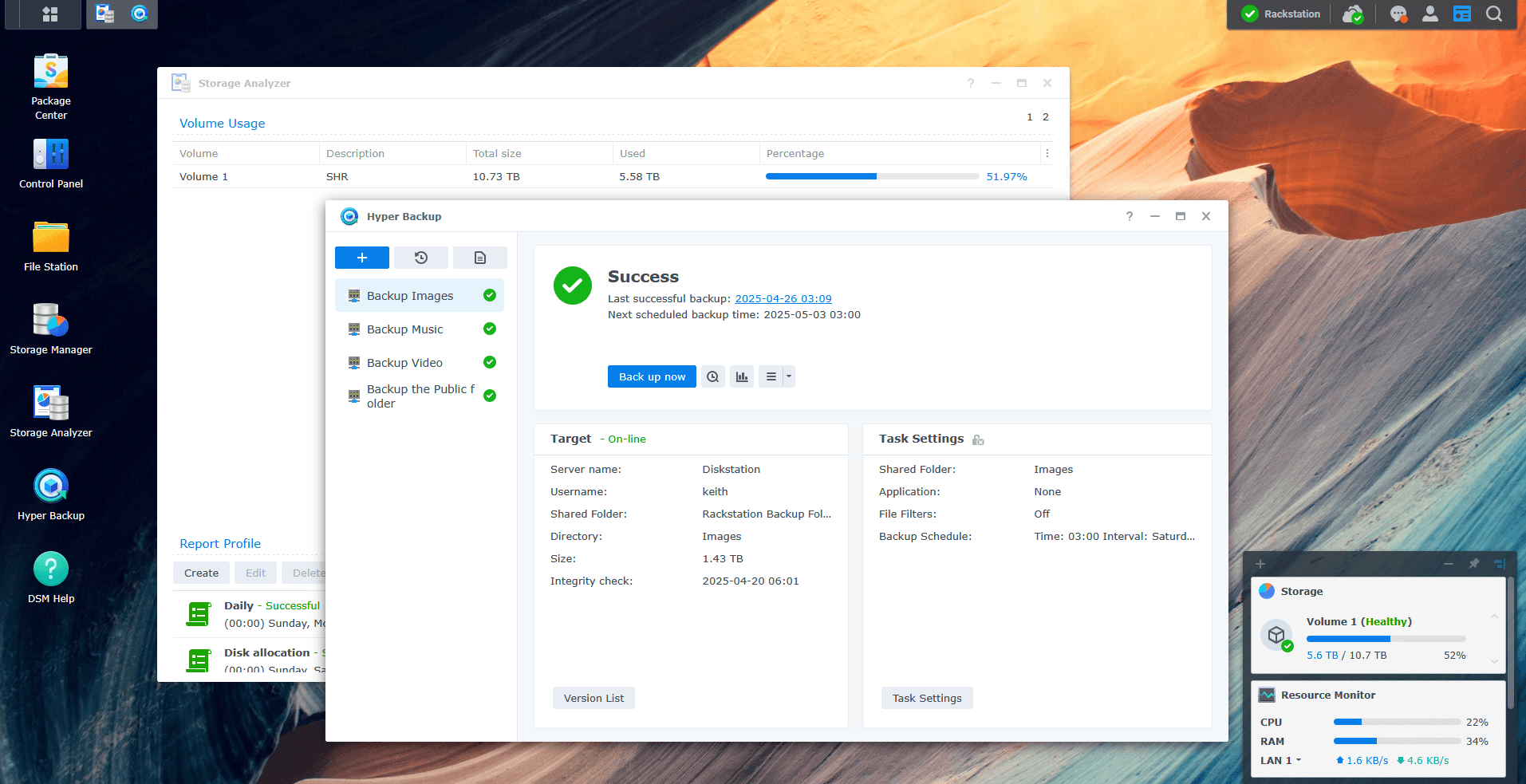Pin the widget panel
The height and width of the screenshot is (784, 1526).
pyautogui.click(x=1473, y=564)
